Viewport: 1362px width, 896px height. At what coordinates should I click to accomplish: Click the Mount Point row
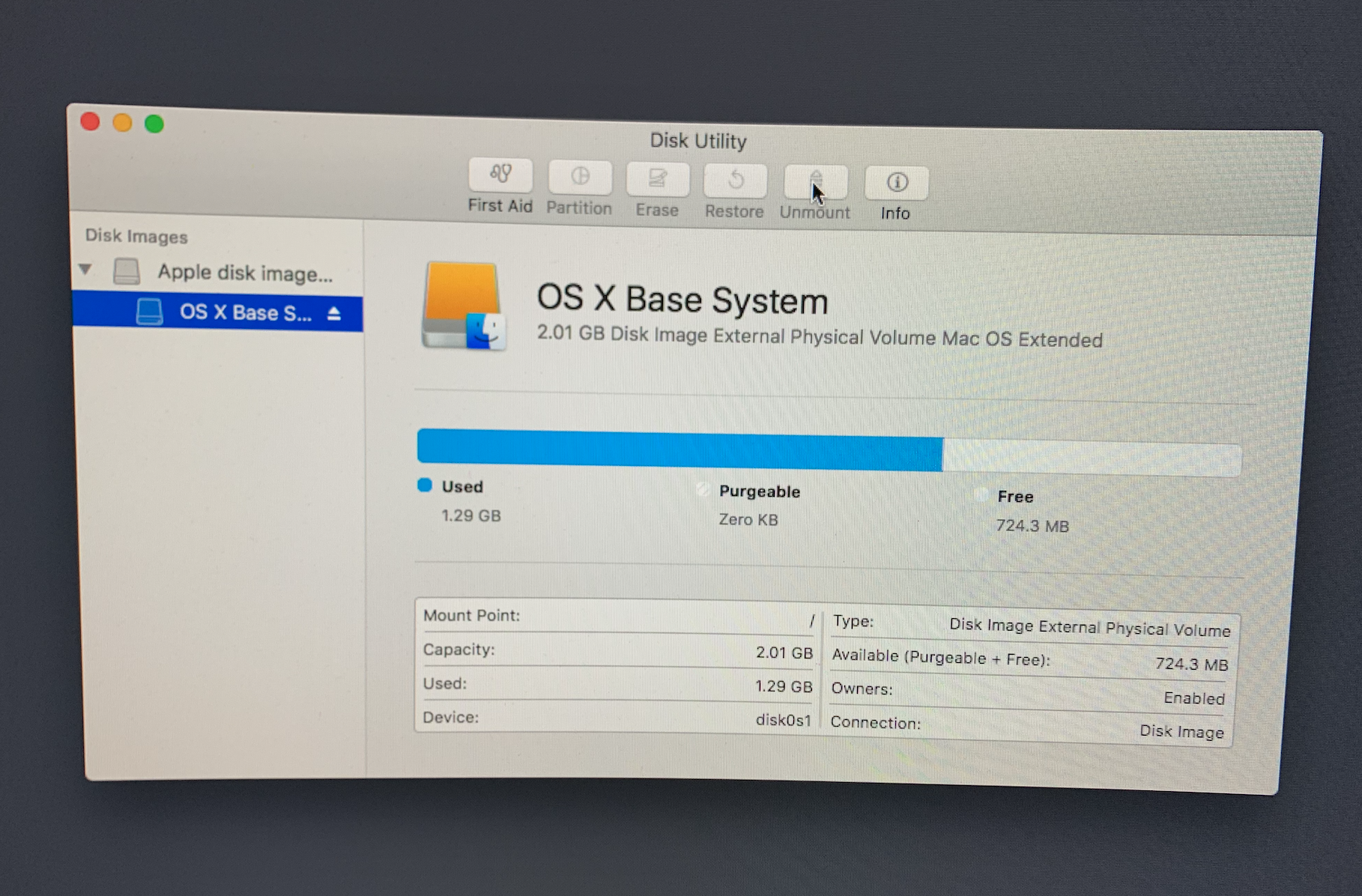[618, 617]
